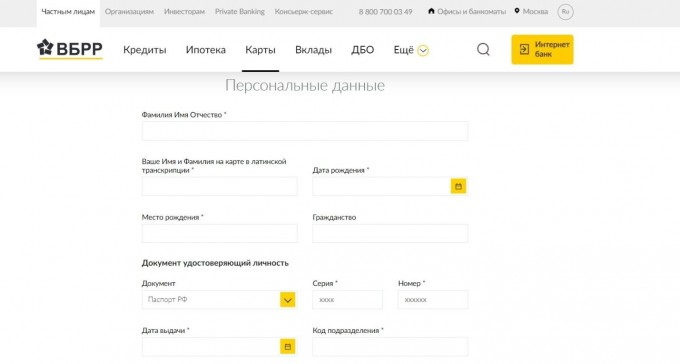
Task: Switch to the Организациям tab
Action: pos(129,12)
